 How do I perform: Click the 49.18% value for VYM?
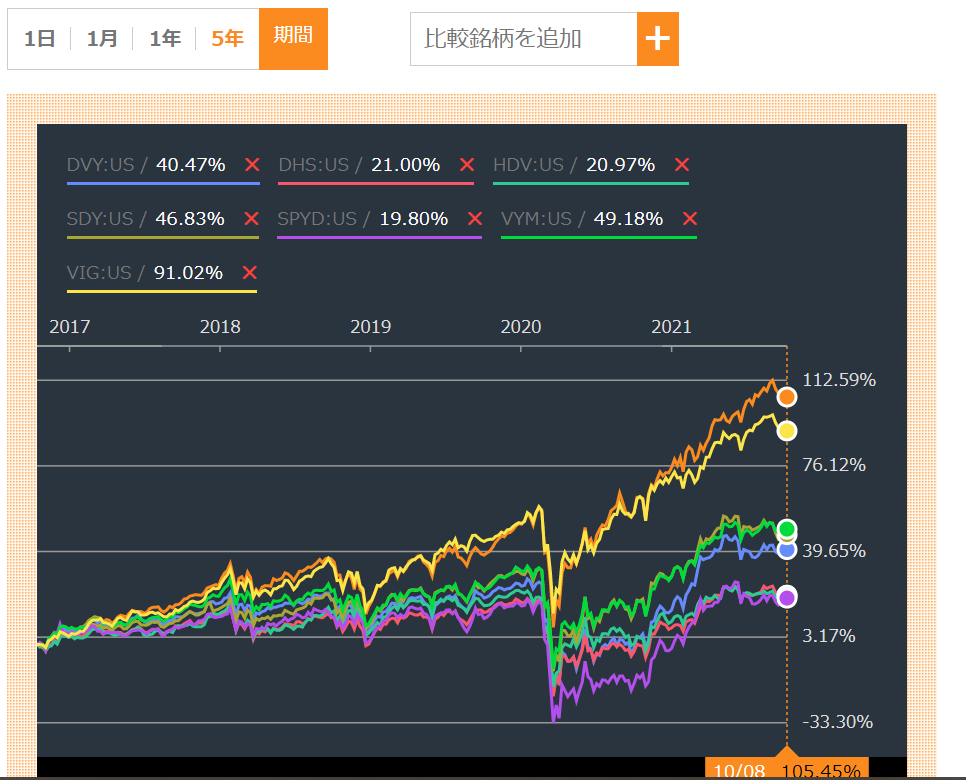click(628, 219)
